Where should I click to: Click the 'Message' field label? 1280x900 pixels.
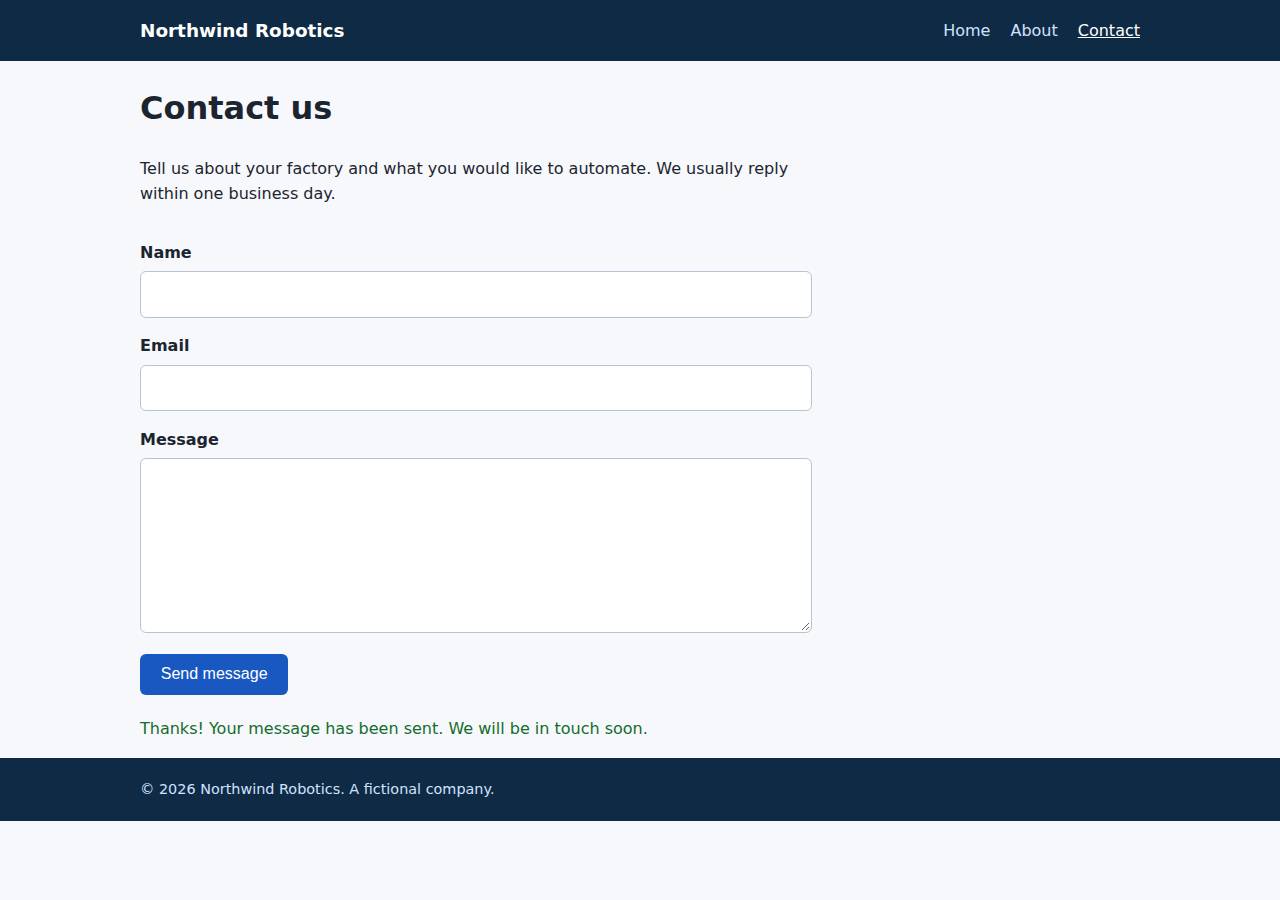click(x=179, y=440)
